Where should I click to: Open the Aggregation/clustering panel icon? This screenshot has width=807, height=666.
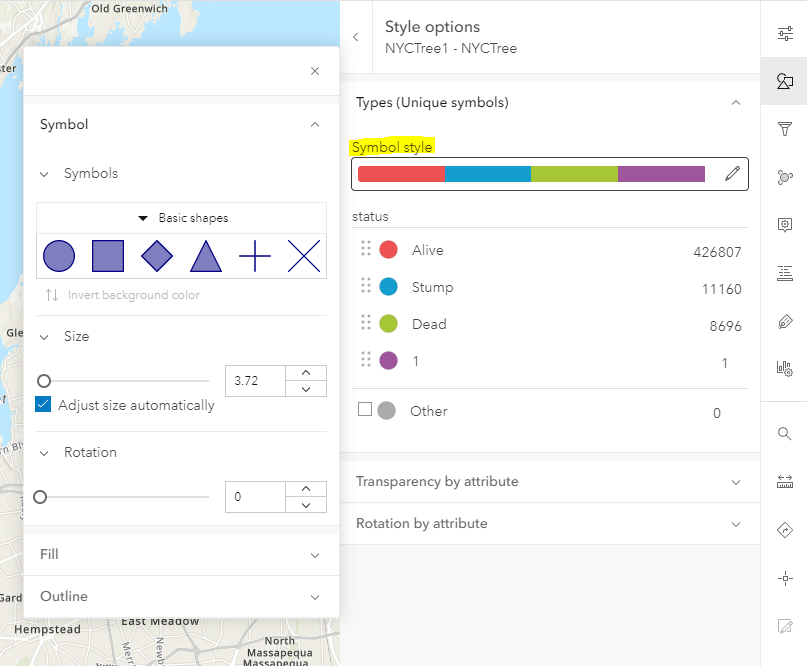784,178
